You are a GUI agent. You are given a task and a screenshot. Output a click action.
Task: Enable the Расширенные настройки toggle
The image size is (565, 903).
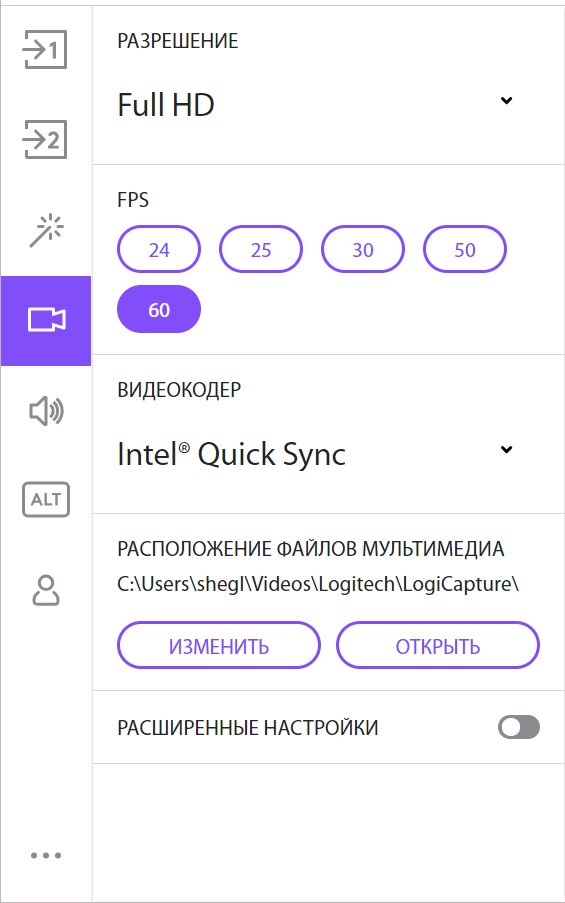(519, 727)
